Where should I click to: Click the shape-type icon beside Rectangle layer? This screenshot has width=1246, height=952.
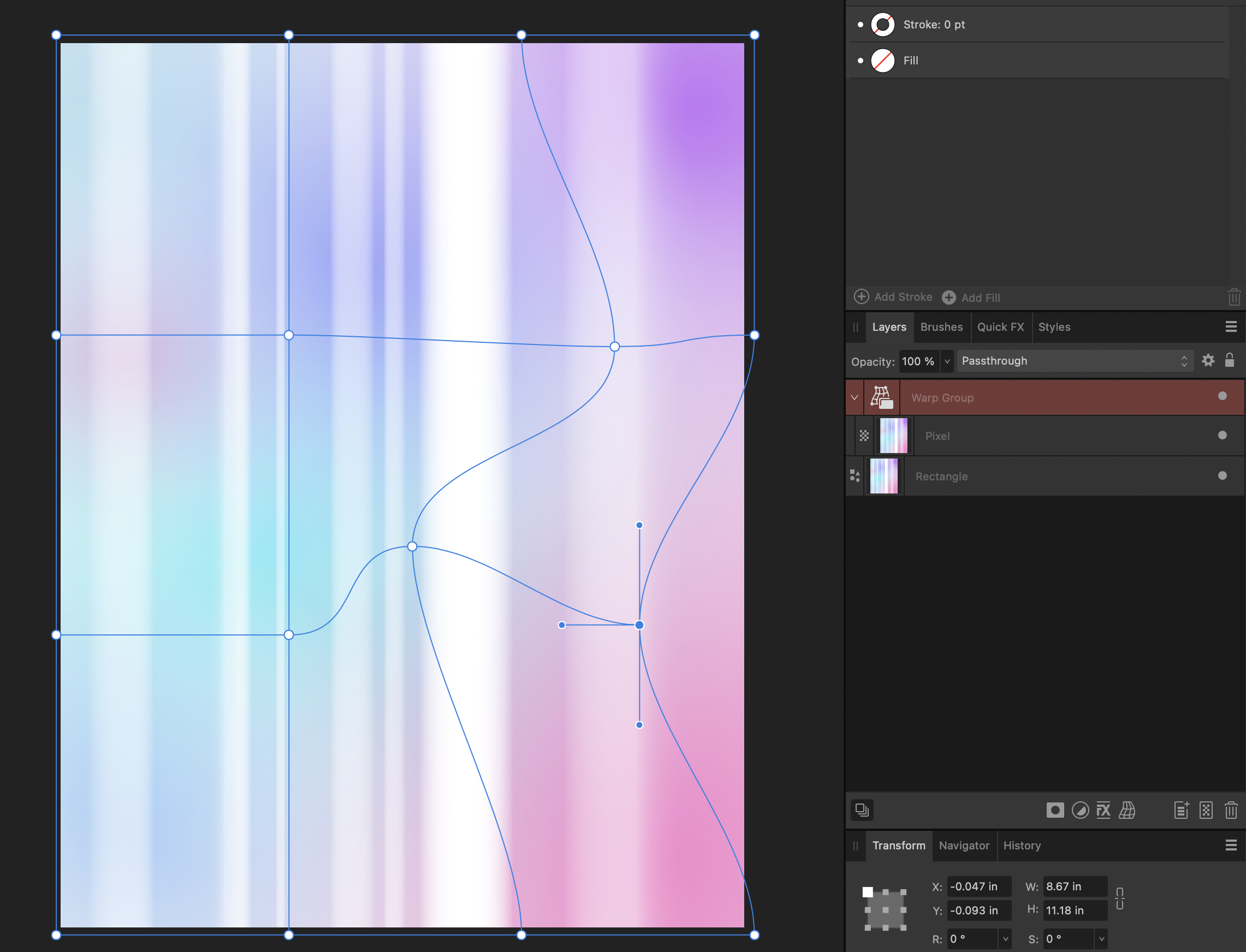coord(855,475)
